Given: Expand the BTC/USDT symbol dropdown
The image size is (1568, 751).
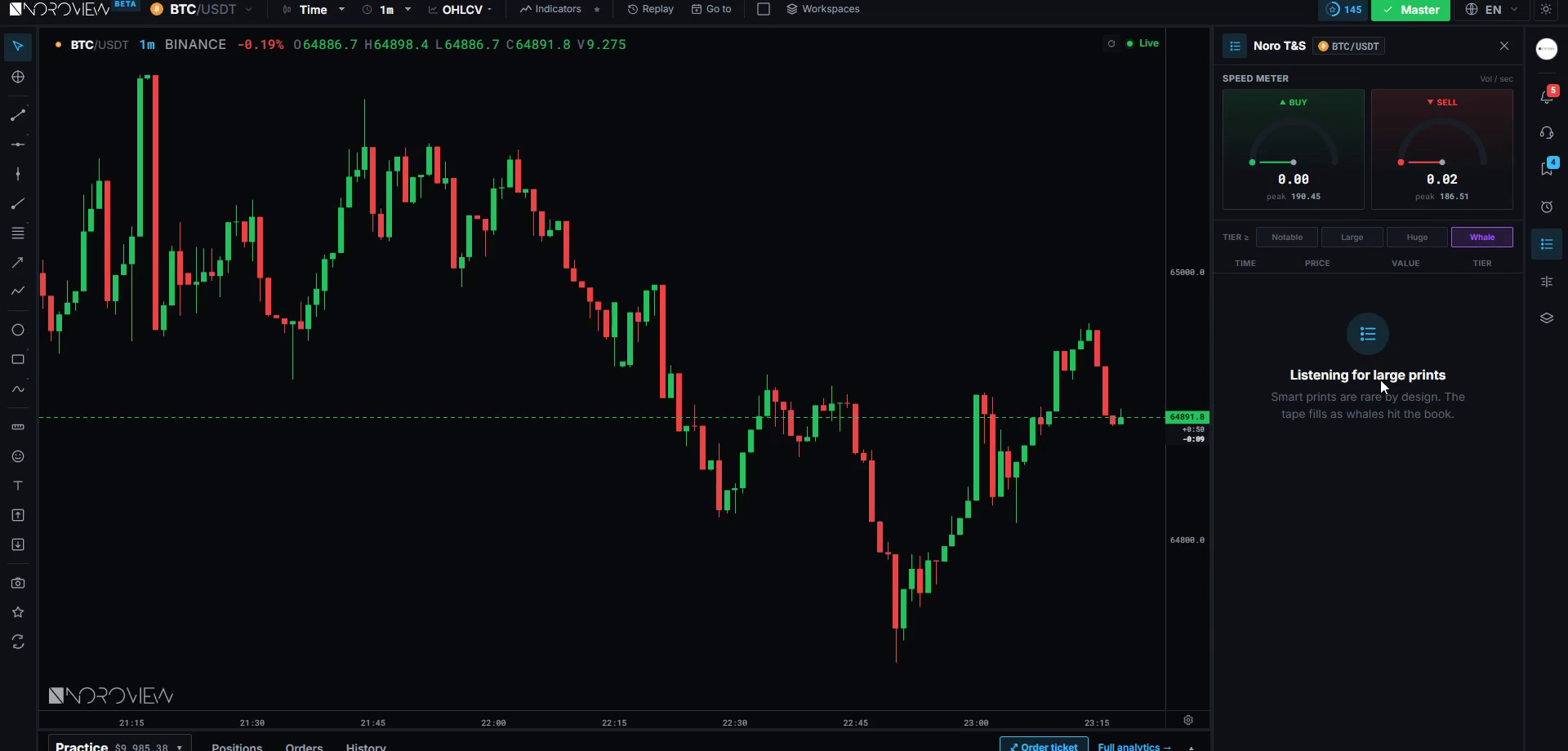Looking at the screenshot, I should pos(202,10).
